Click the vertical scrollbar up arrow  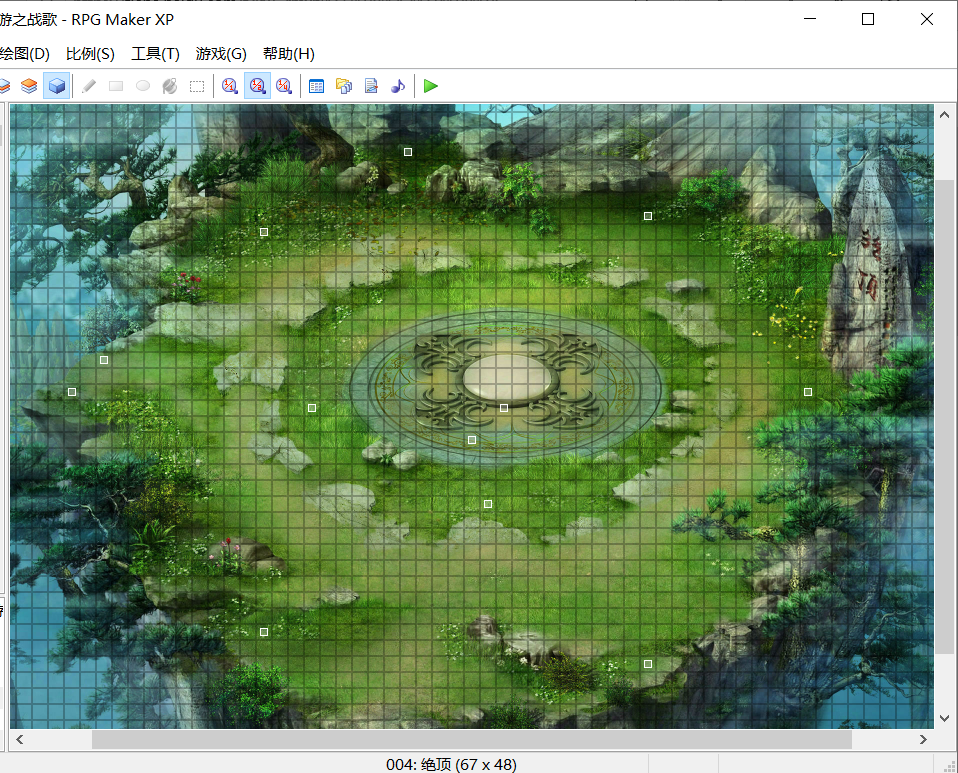click(945, 114)
